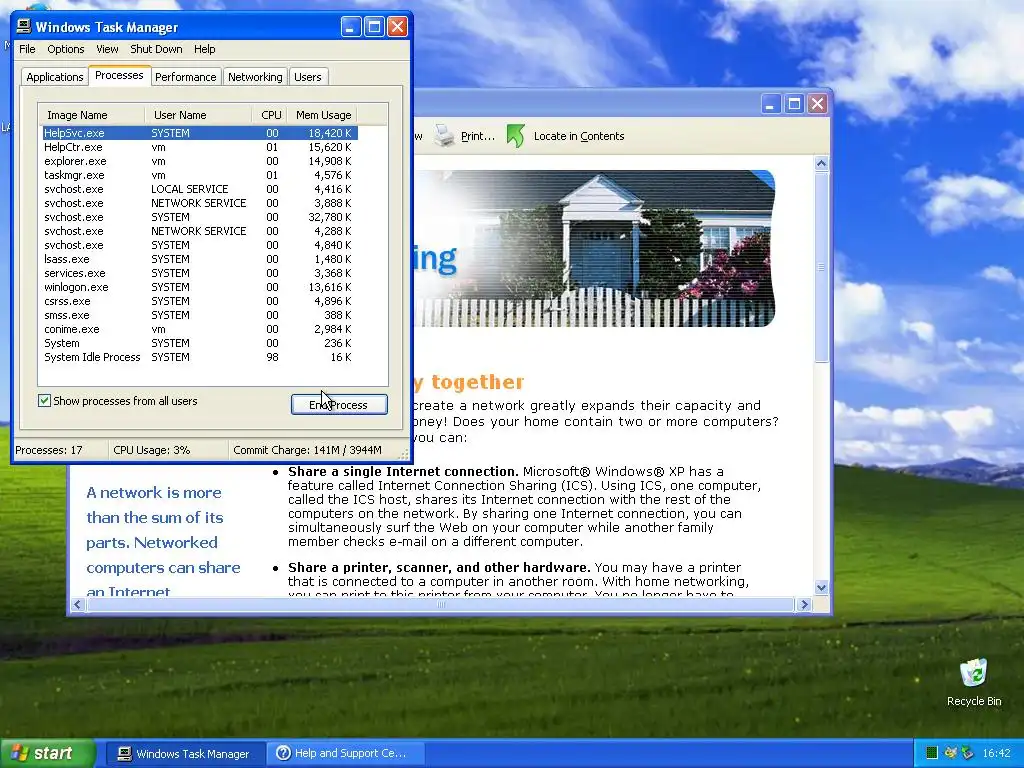Switch to the Applications tab
Viewport: 1024px width, 768px height.
[55, 77]
